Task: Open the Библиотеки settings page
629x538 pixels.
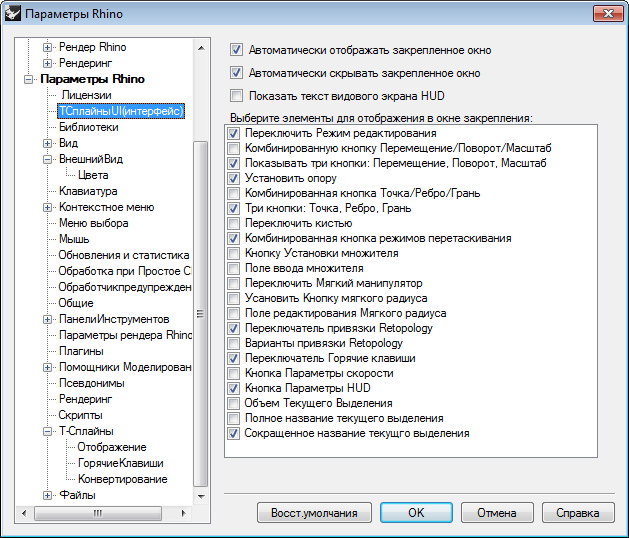Action: (89, 127)
